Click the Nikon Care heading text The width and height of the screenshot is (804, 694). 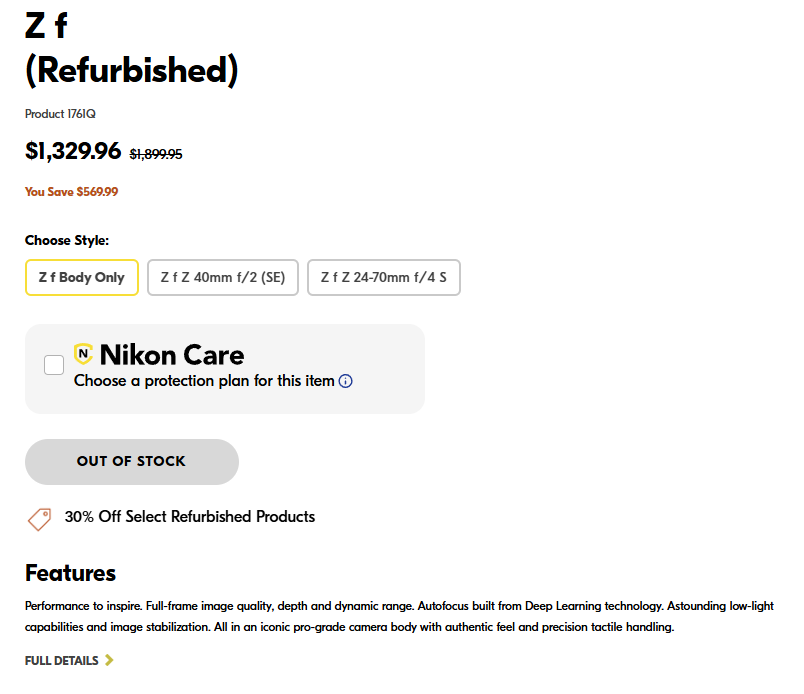(172, 355)
